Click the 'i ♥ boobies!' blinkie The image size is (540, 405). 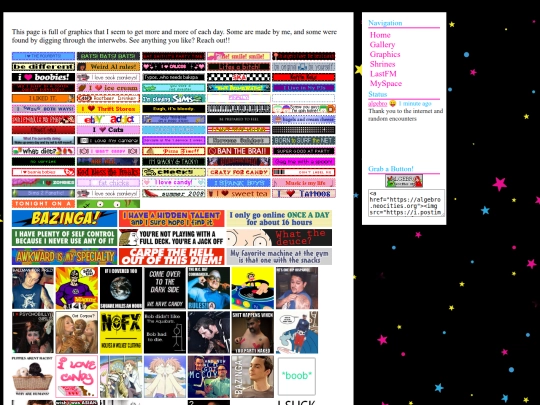tap(43, 77)
